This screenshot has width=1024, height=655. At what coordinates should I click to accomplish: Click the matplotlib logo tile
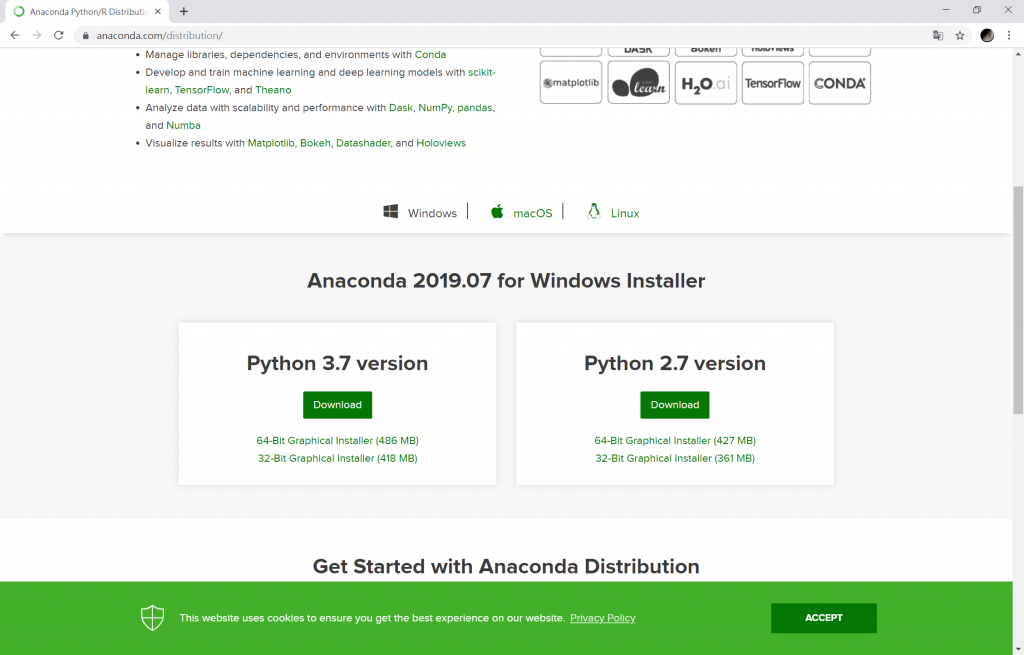point(571,83)
